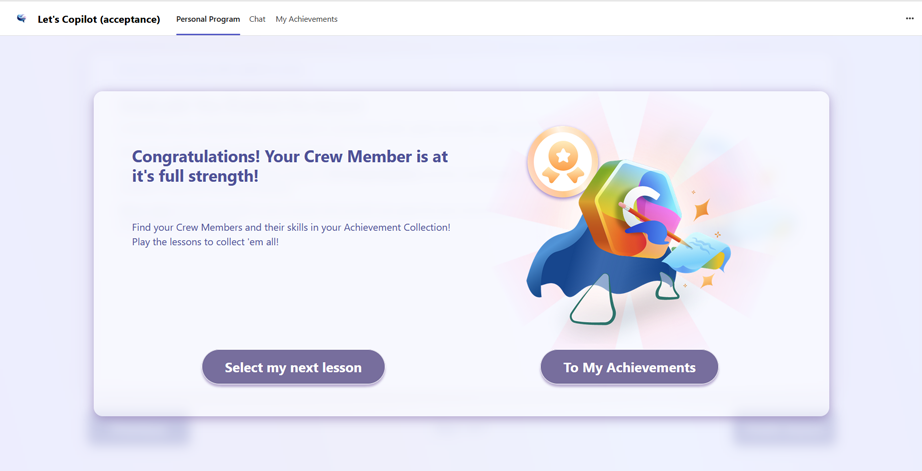
Task: Click the To My Achievements button
Action: [629, 368]
